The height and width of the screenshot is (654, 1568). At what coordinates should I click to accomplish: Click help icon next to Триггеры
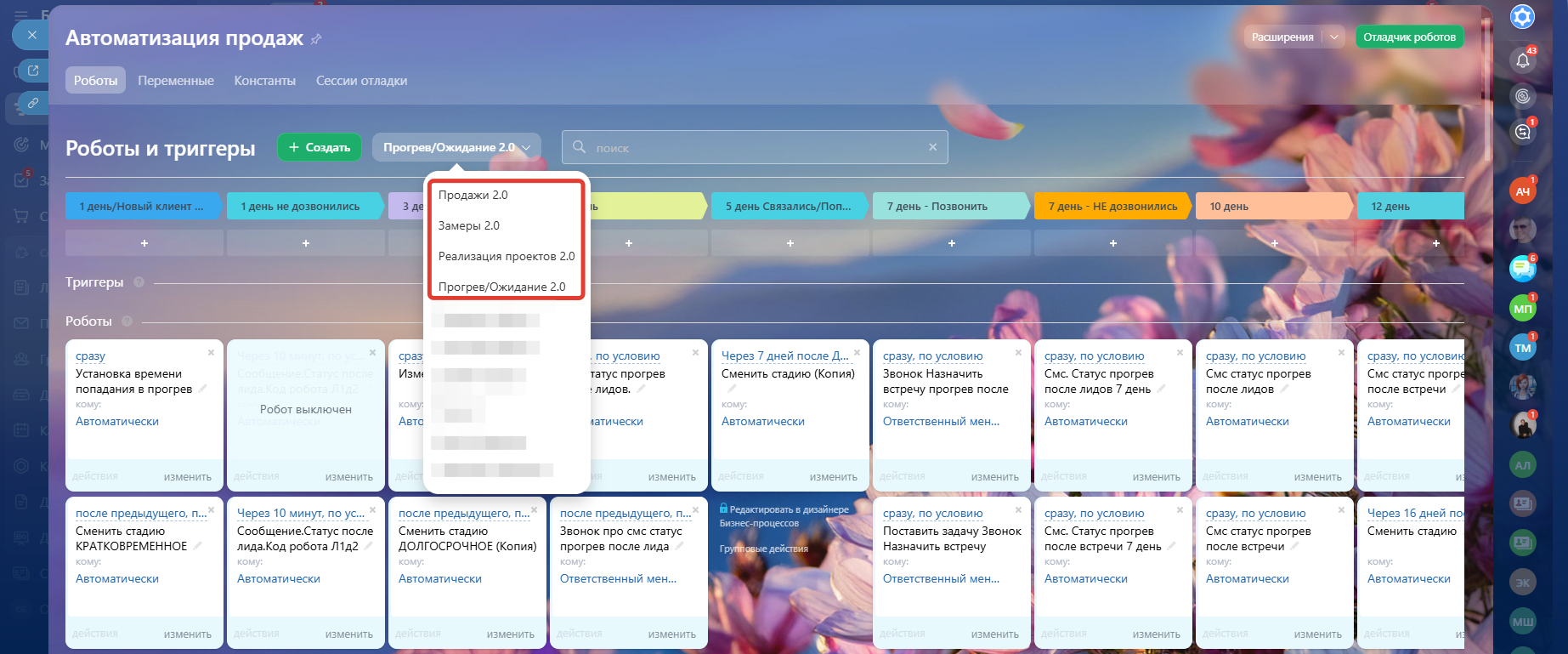(x=139, y=282)
